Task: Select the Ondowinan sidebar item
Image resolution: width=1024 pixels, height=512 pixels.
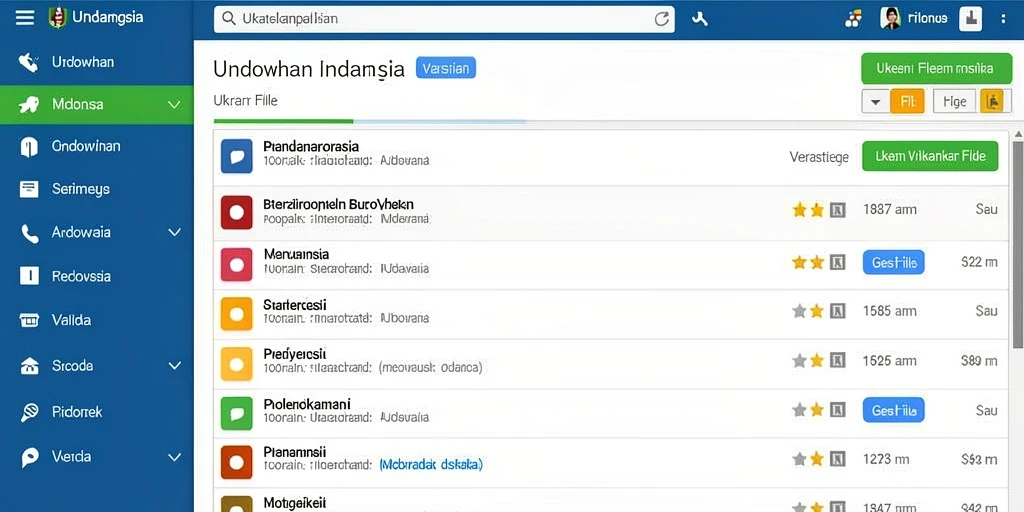Action: (97, 146)
